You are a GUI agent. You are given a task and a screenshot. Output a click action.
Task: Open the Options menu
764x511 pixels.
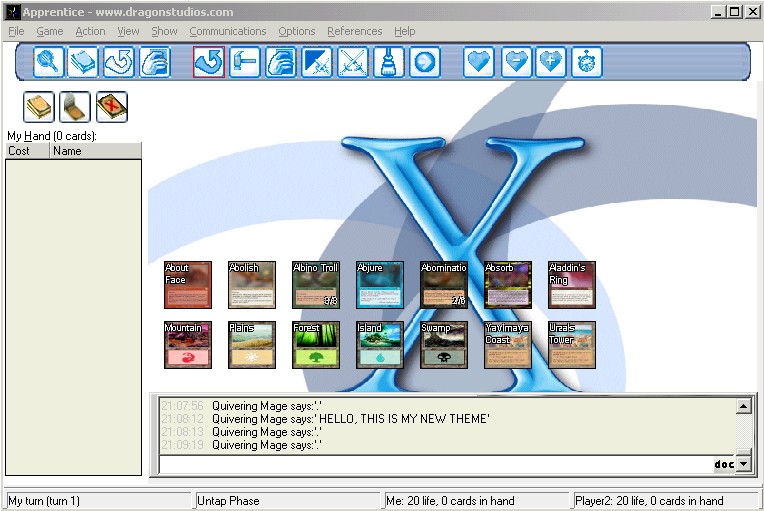click(297, 31)
